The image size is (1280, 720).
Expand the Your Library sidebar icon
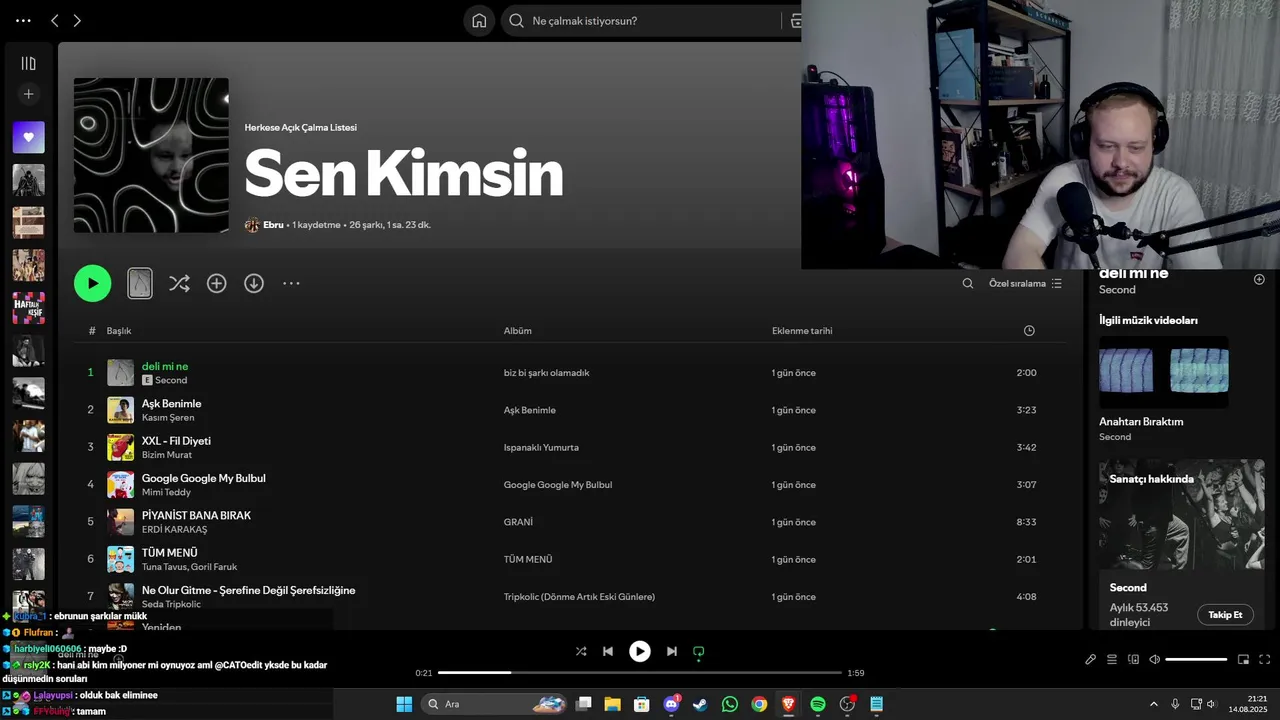point(28,63)
